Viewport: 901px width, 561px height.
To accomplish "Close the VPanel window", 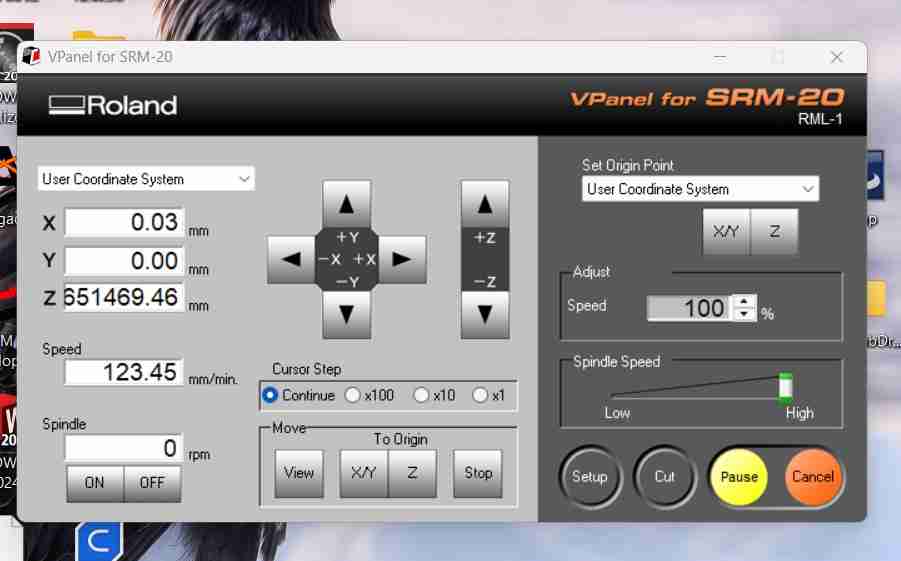I will (x=837, y=56).
